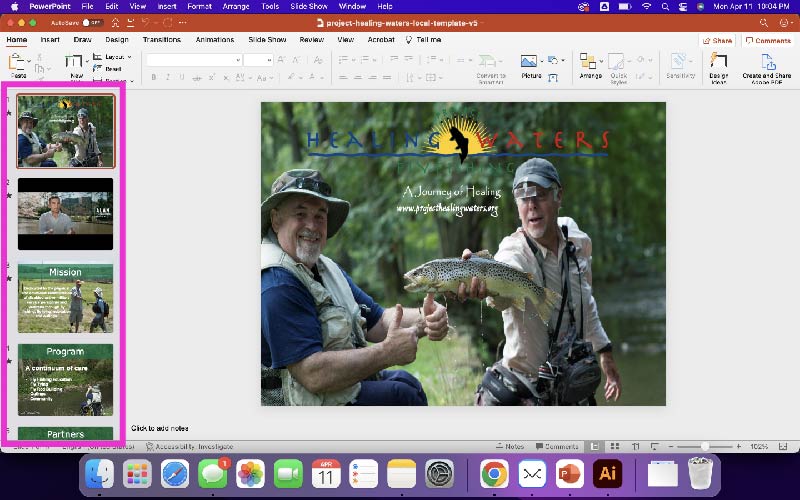Open the font name dropdown

pyautogui.click(x=238, y=60)
